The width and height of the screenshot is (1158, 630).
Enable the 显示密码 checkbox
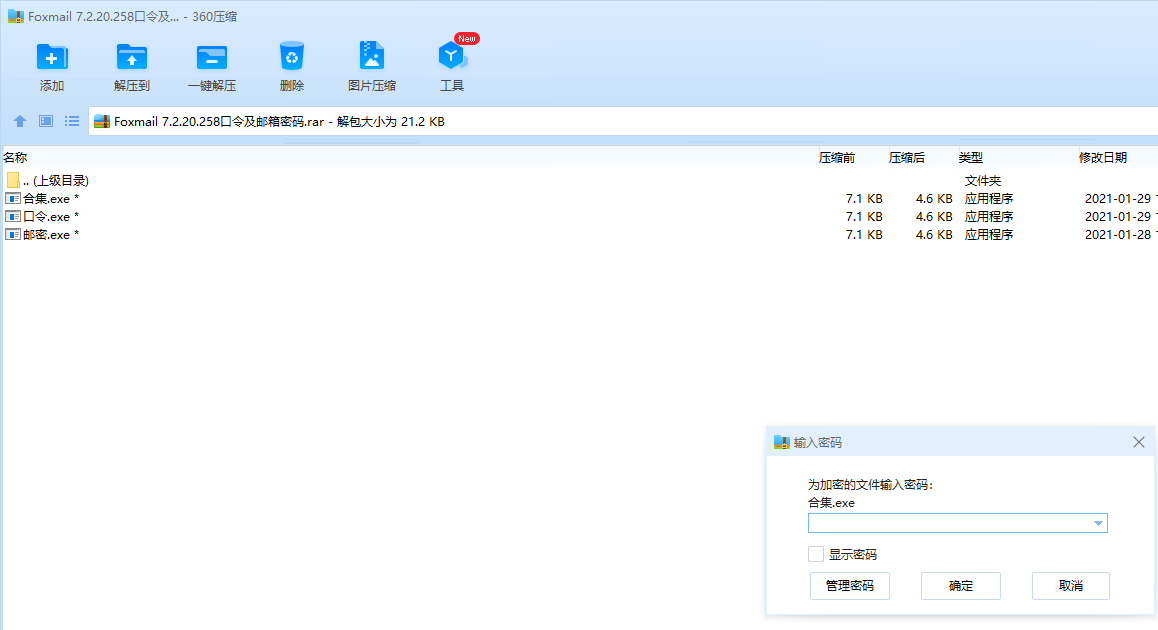pos(816,554)
